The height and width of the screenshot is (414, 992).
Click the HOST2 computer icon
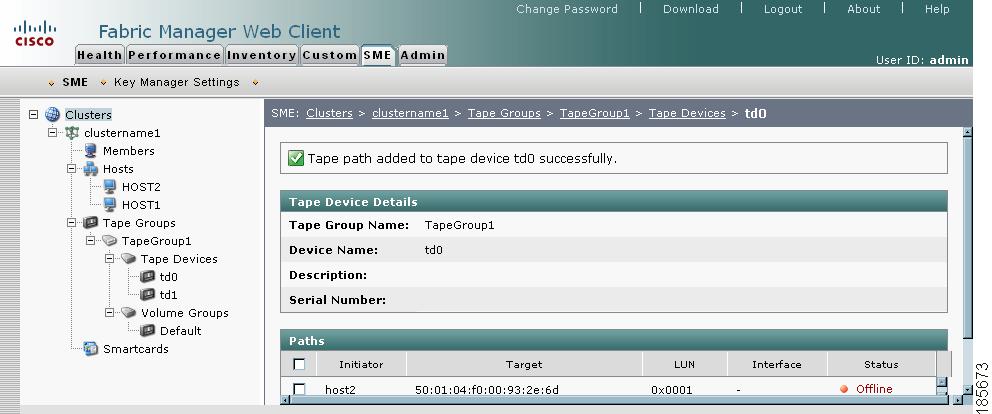(110, 187)
